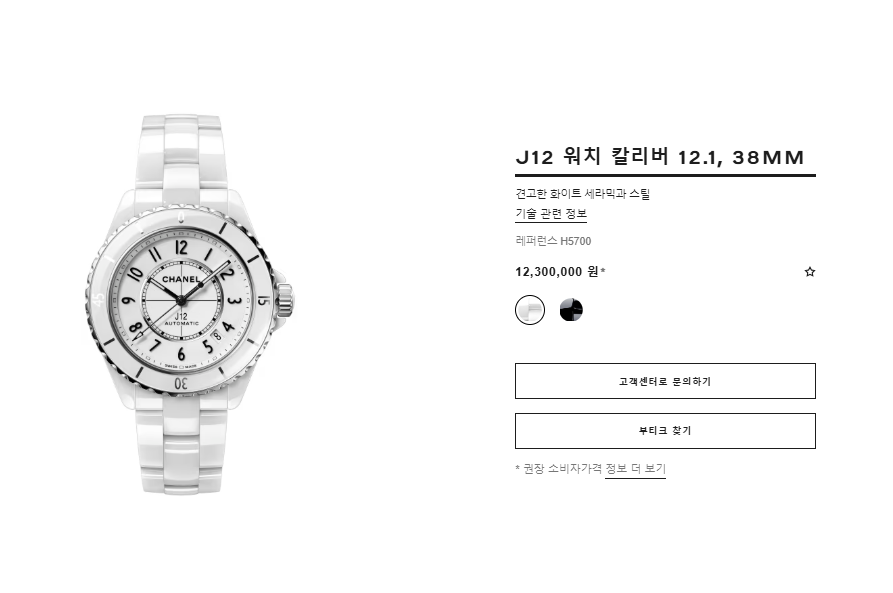Click the steel crown on the watch image
893x593 pixels.
(284, 298)
